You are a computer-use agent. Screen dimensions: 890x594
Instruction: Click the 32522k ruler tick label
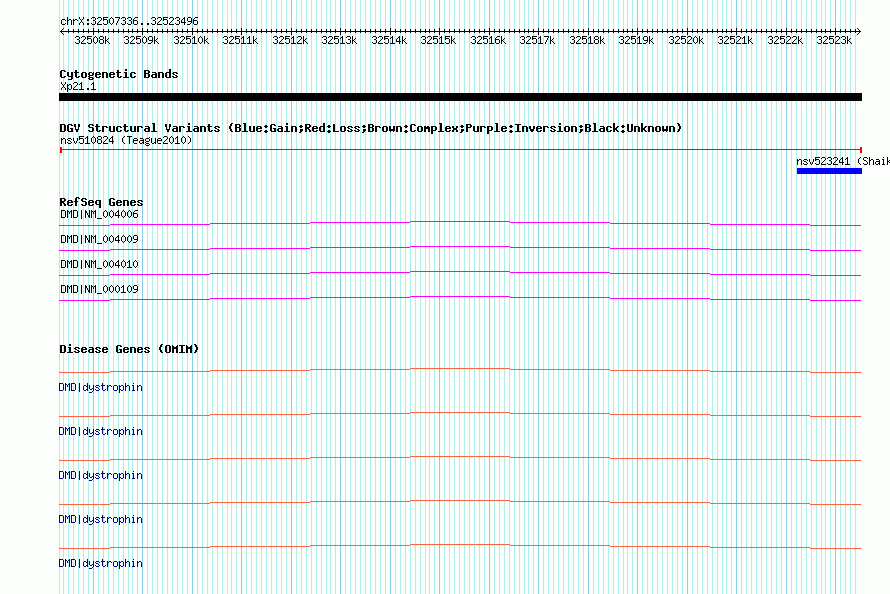[x=785, y=41]
